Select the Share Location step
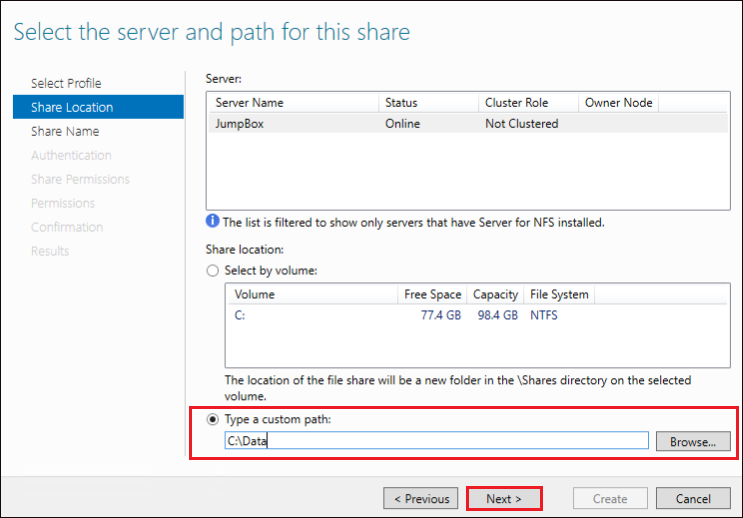743x518 pixels. (x=99, y=107)
